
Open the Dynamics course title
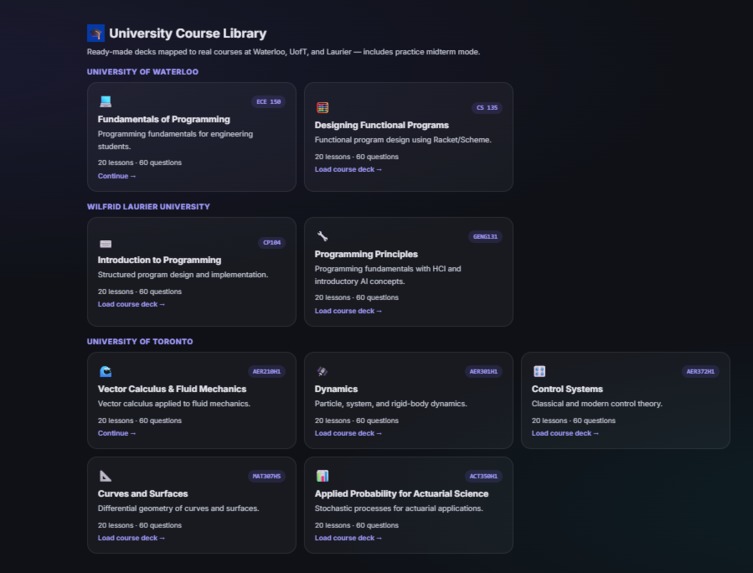pyautogui.click(x=336, y=389)
